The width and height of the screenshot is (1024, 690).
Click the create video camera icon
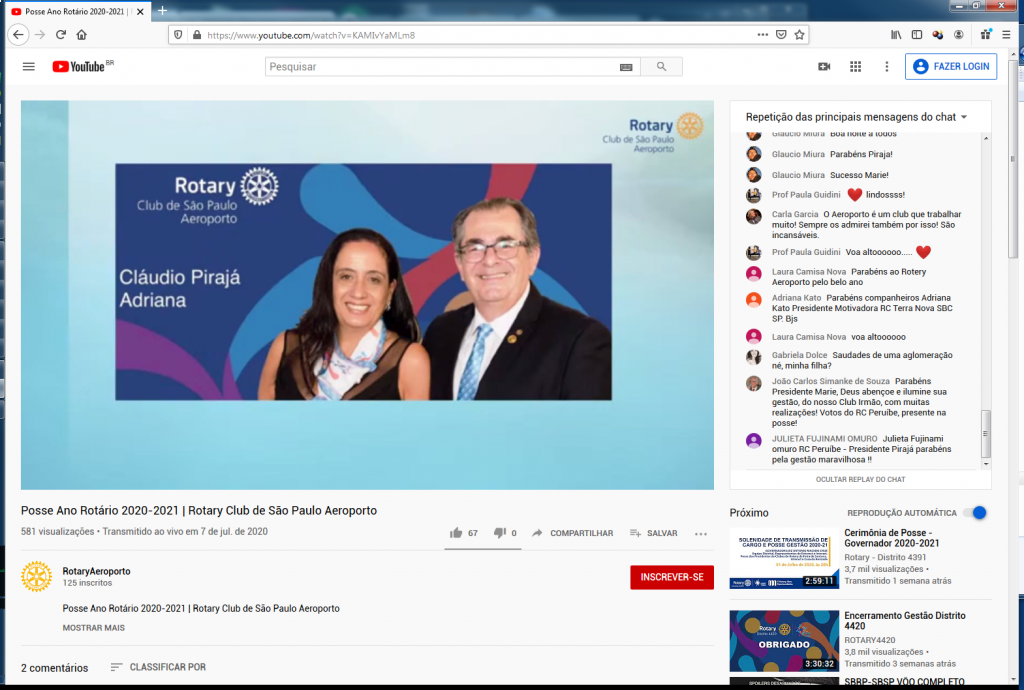tap(824, 67)
